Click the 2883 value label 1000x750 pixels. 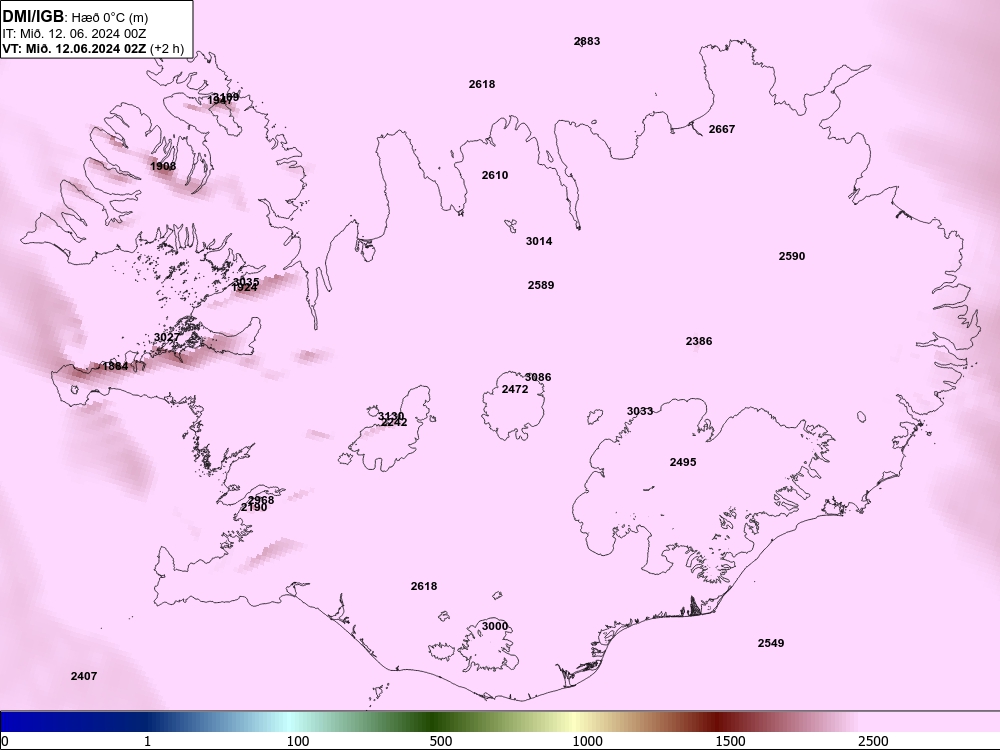[587, 41]
